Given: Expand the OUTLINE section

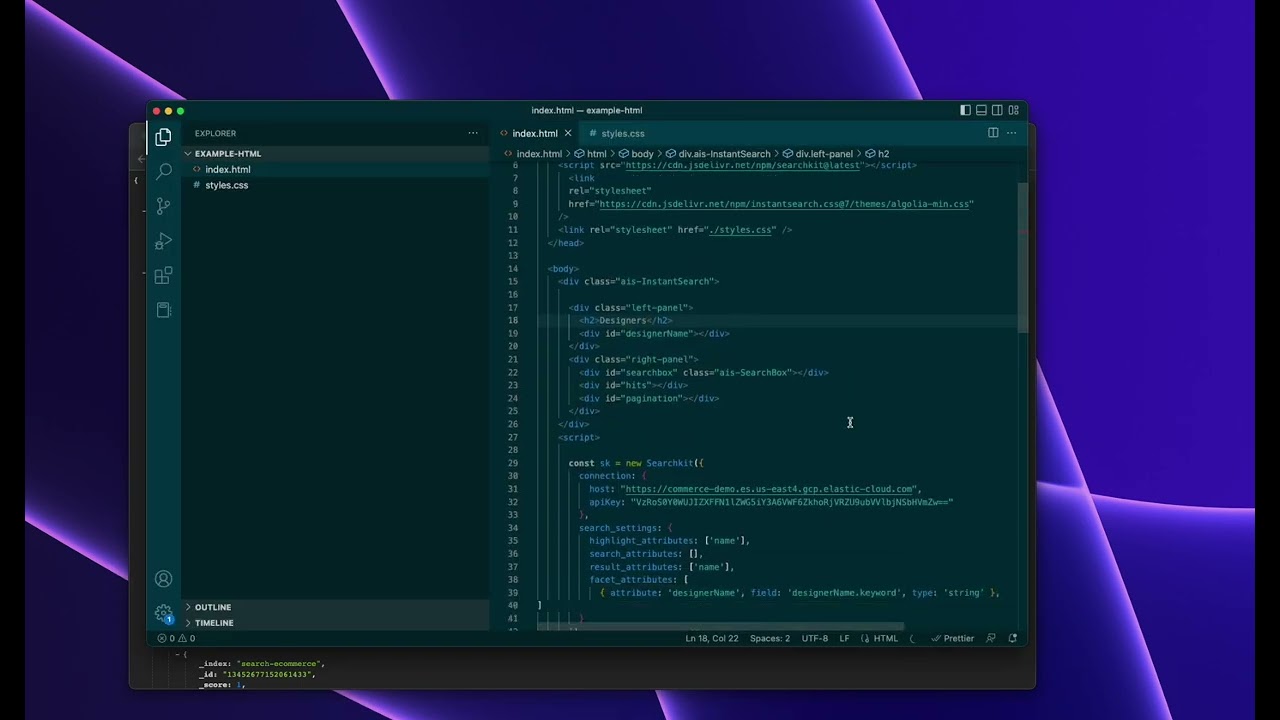Looking at the screenshot, I should (212, 607).
